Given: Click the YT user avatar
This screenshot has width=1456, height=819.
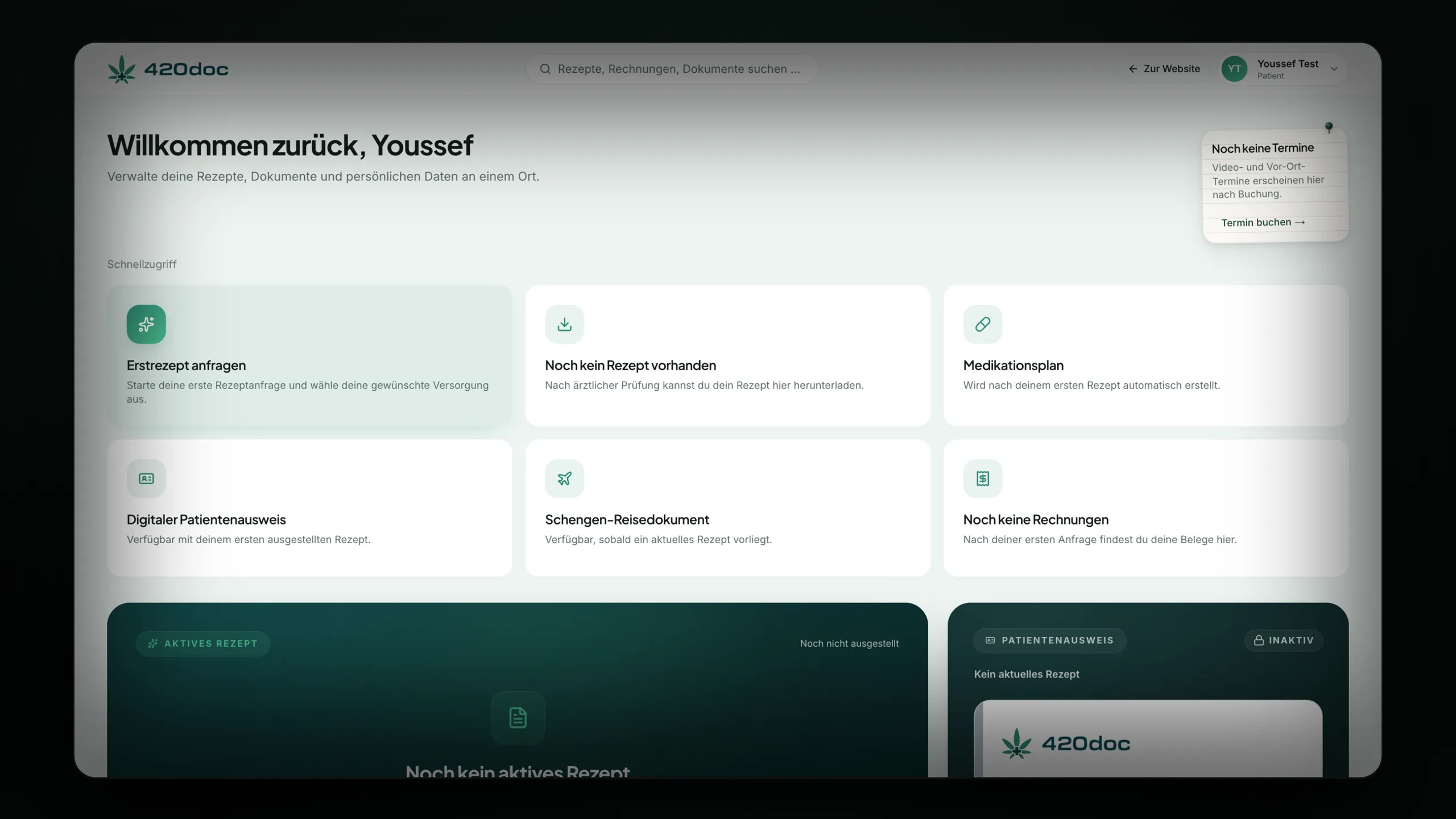Looking at the screenshot, I should (1234, 69).
